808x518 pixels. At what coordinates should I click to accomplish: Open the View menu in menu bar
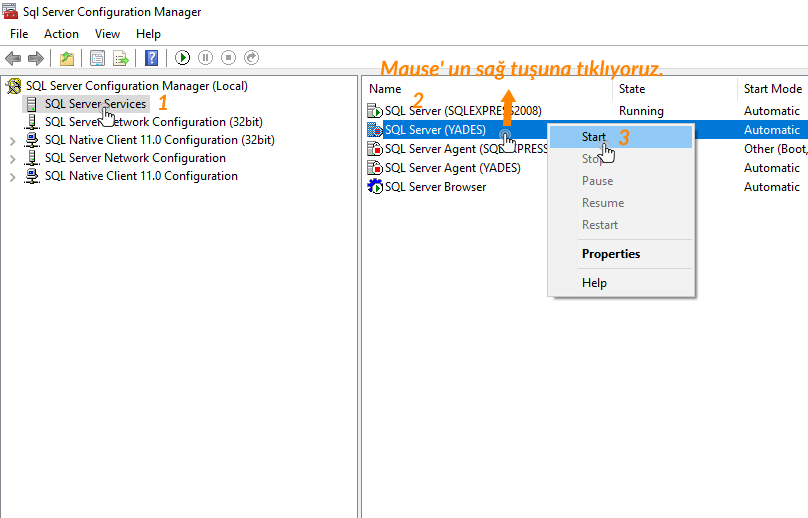(107, 34)
